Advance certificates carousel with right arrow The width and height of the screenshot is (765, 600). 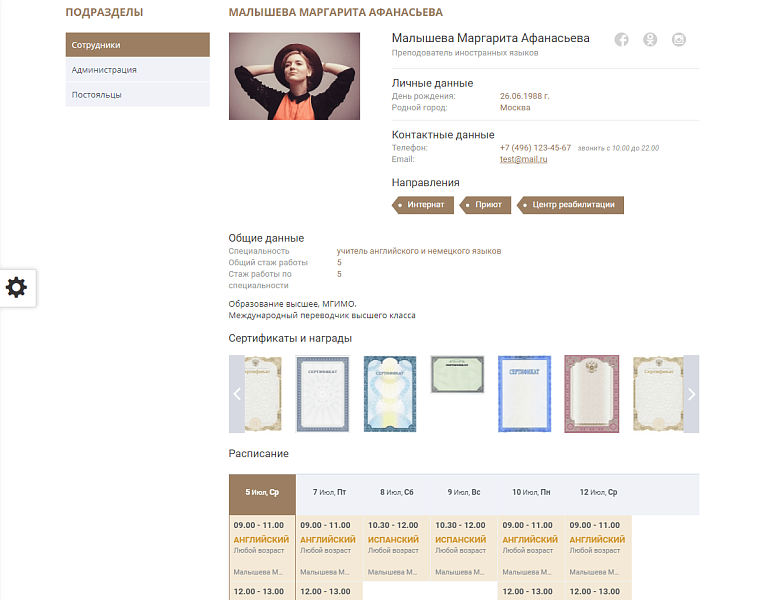coord(691,394)
